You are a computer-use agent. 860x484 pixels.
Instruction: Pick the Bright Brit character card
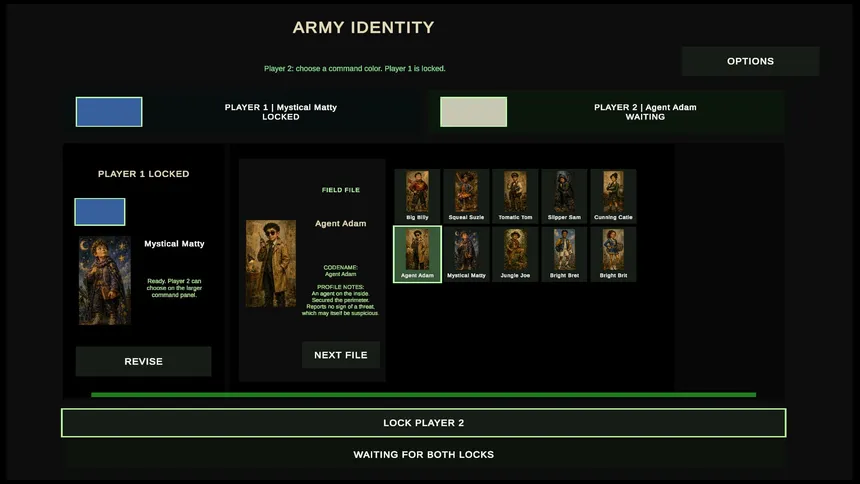point(613,254)
